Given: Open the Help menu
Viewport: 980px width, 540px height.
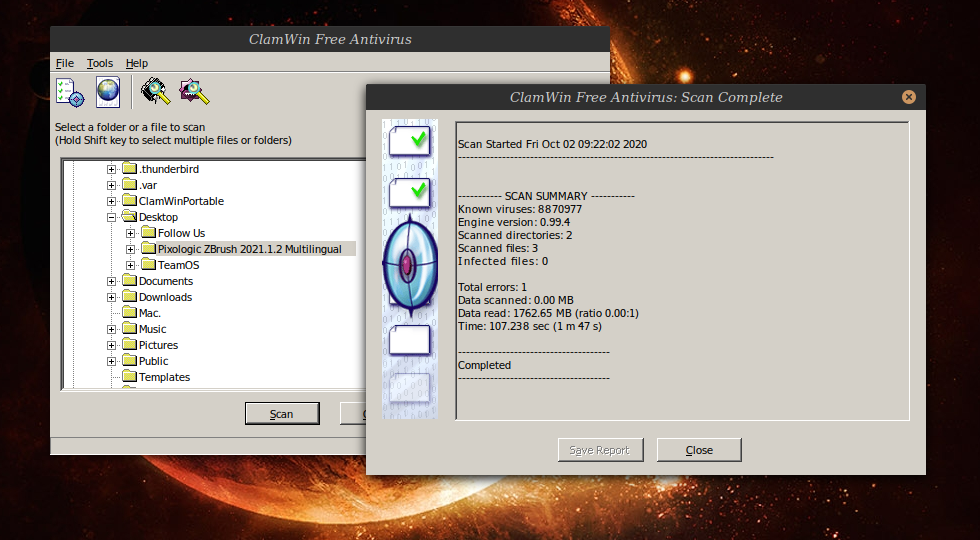Looking at the screenshot, I should pos(136,63).
